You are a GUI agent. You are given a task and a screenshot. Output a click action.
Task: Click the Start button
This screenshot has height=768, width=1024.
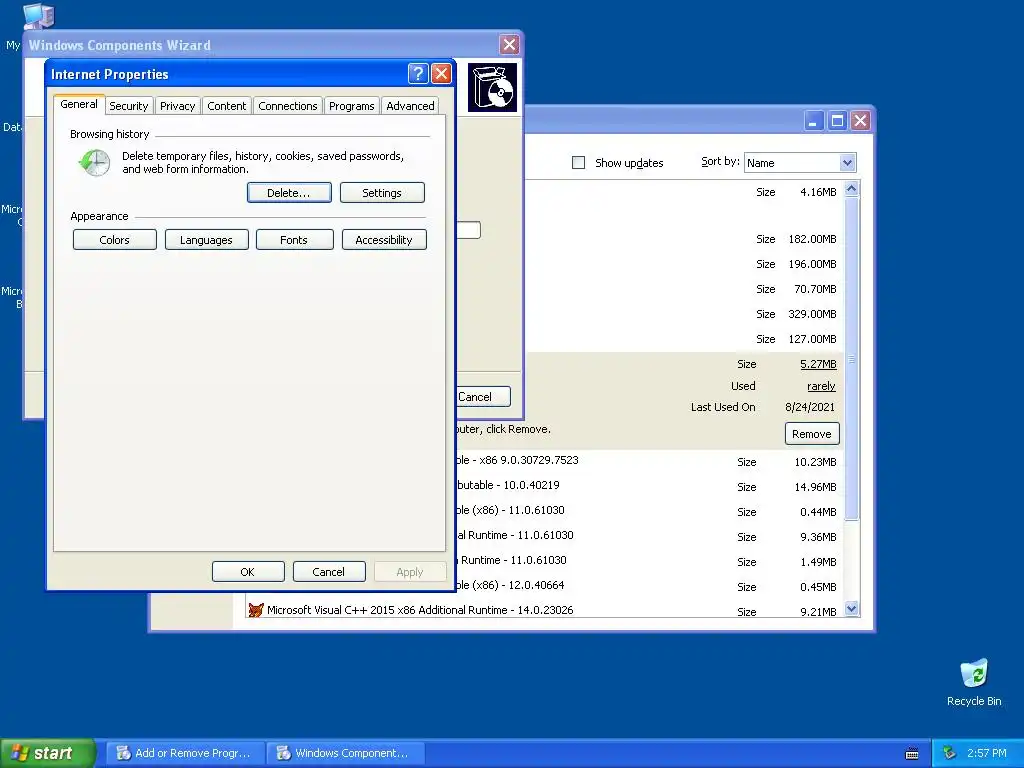(x=48, y=753)
